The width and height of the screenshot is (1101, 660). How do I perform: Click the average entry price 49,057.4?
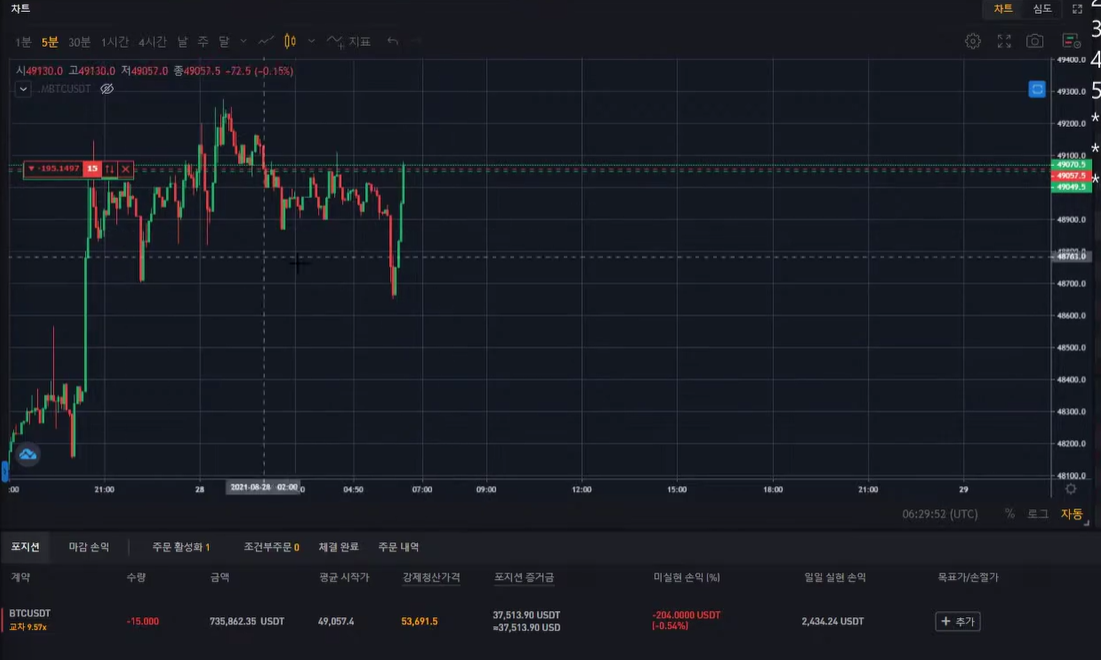(336, 621)
